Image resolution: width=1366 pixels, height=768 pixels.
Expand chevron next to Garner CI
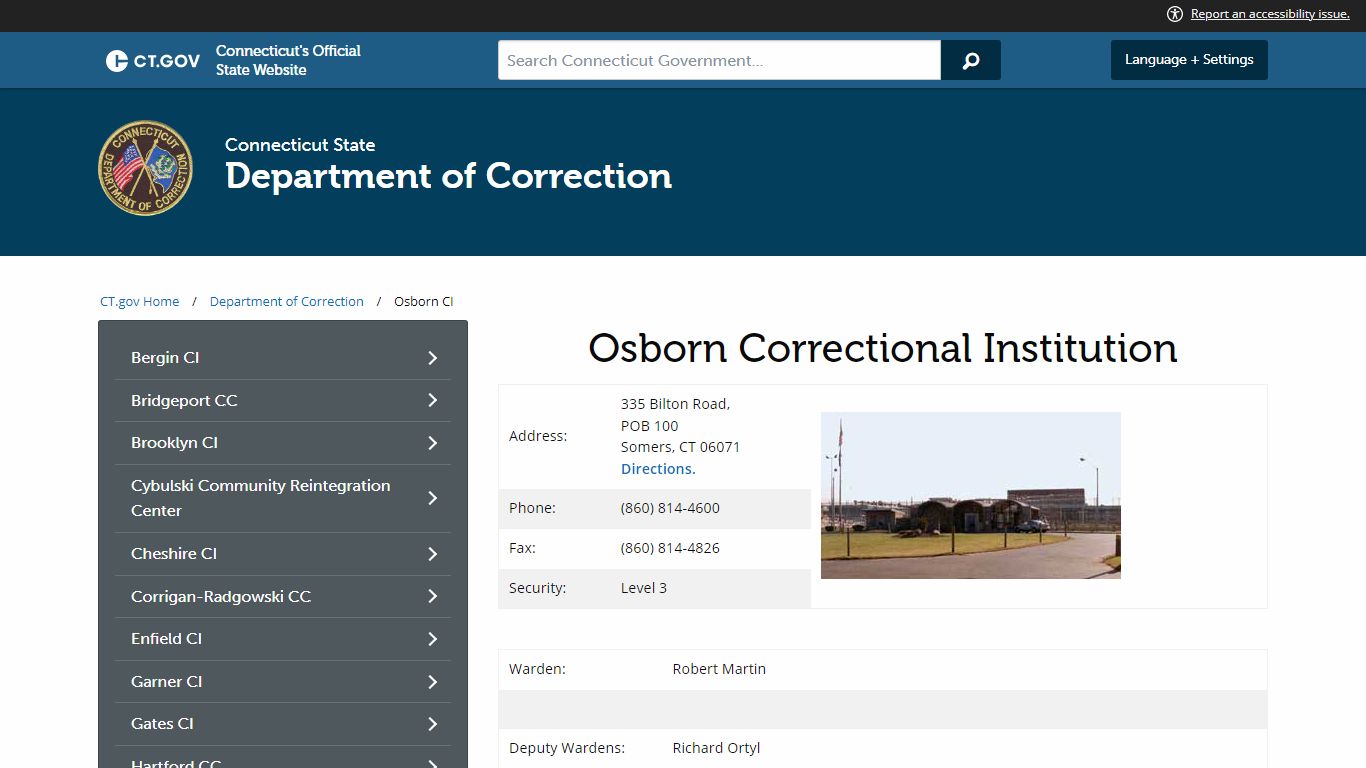click(x=433, y=682)
